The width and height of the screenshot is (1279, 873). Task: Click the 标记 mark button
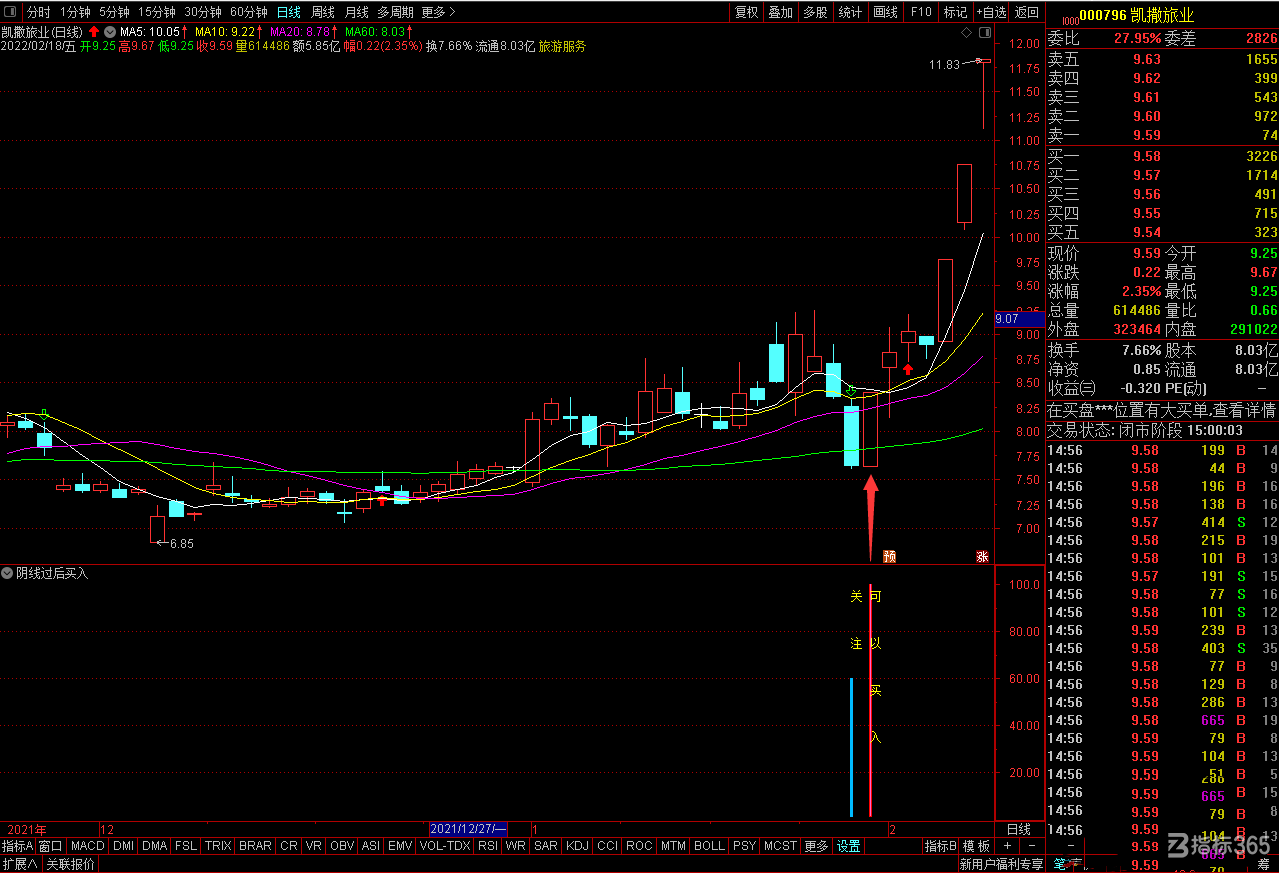[956, 12]
